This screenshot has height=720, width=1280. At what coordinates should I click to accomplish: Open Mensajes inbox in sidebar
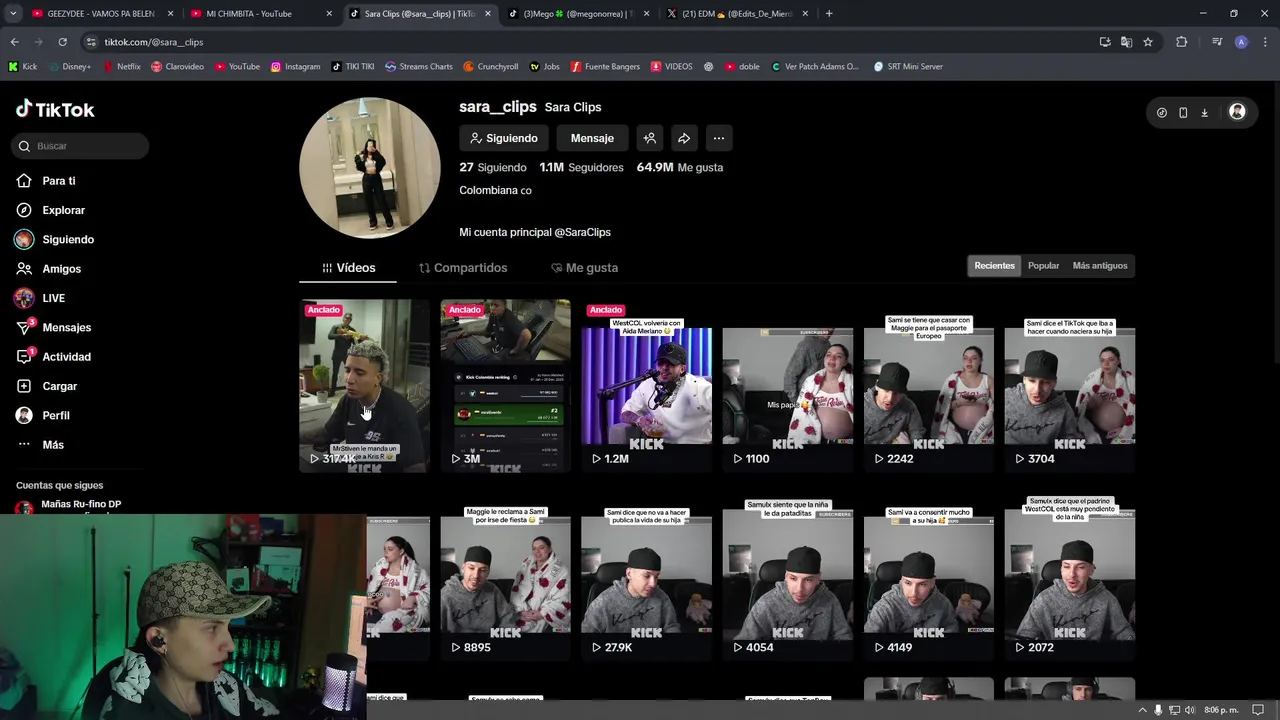(66, 328)
